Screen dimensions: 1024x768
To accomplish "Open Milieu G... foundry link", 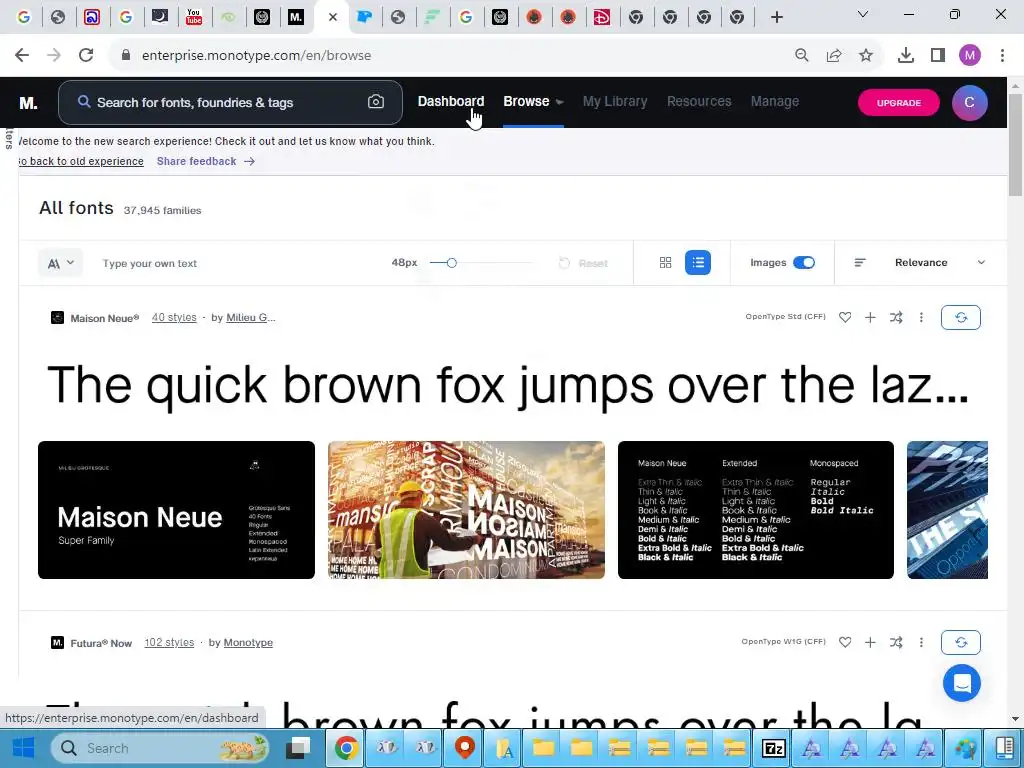I will point(251,317).
